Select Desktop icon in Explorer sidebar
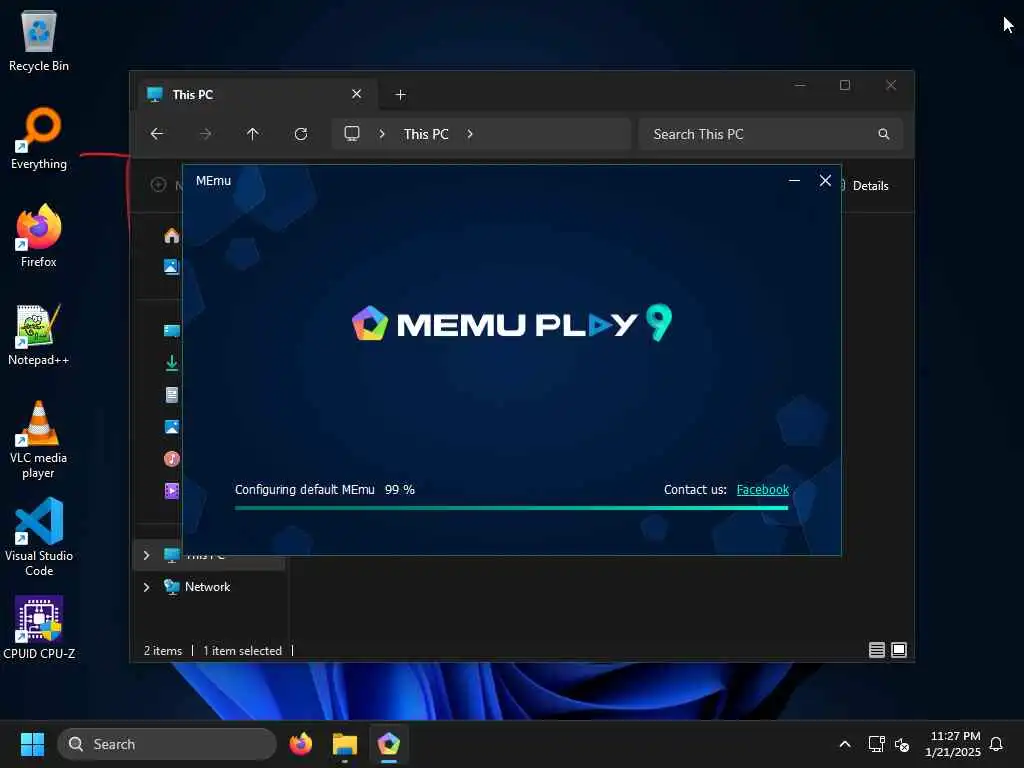Screen dimensions: 1024x768 pyautogui.click(x=172, y=330)
